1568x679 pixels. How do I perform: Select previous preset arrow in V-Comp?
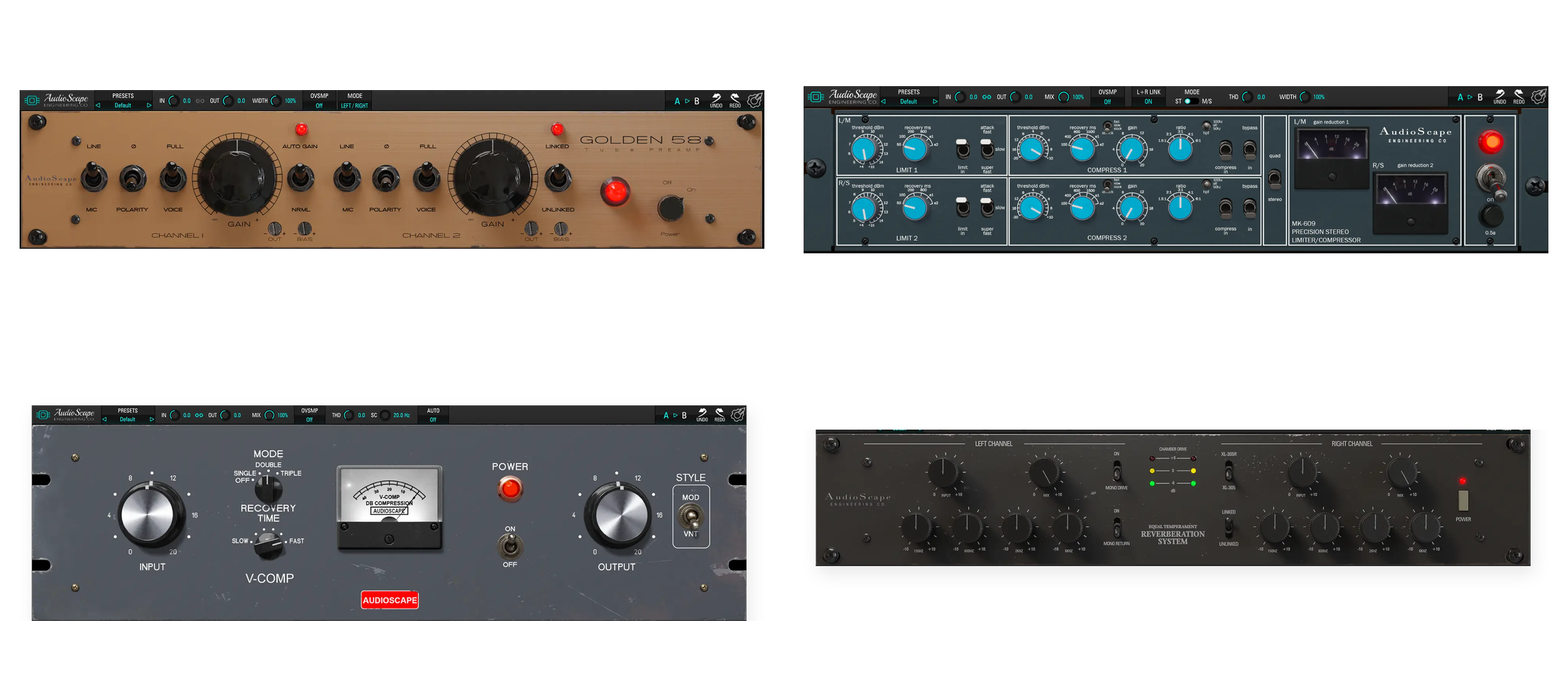105,419
